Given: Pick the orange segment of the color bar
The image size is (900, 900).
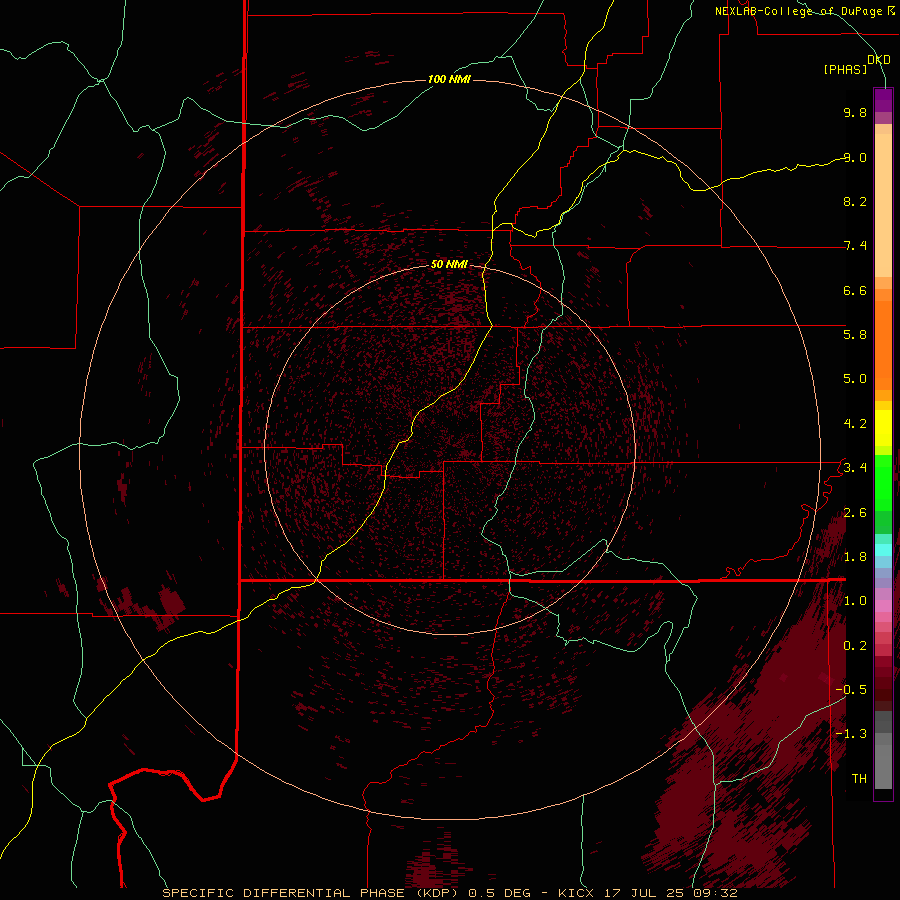Looking at the screenshot, I should click(883, 346).
